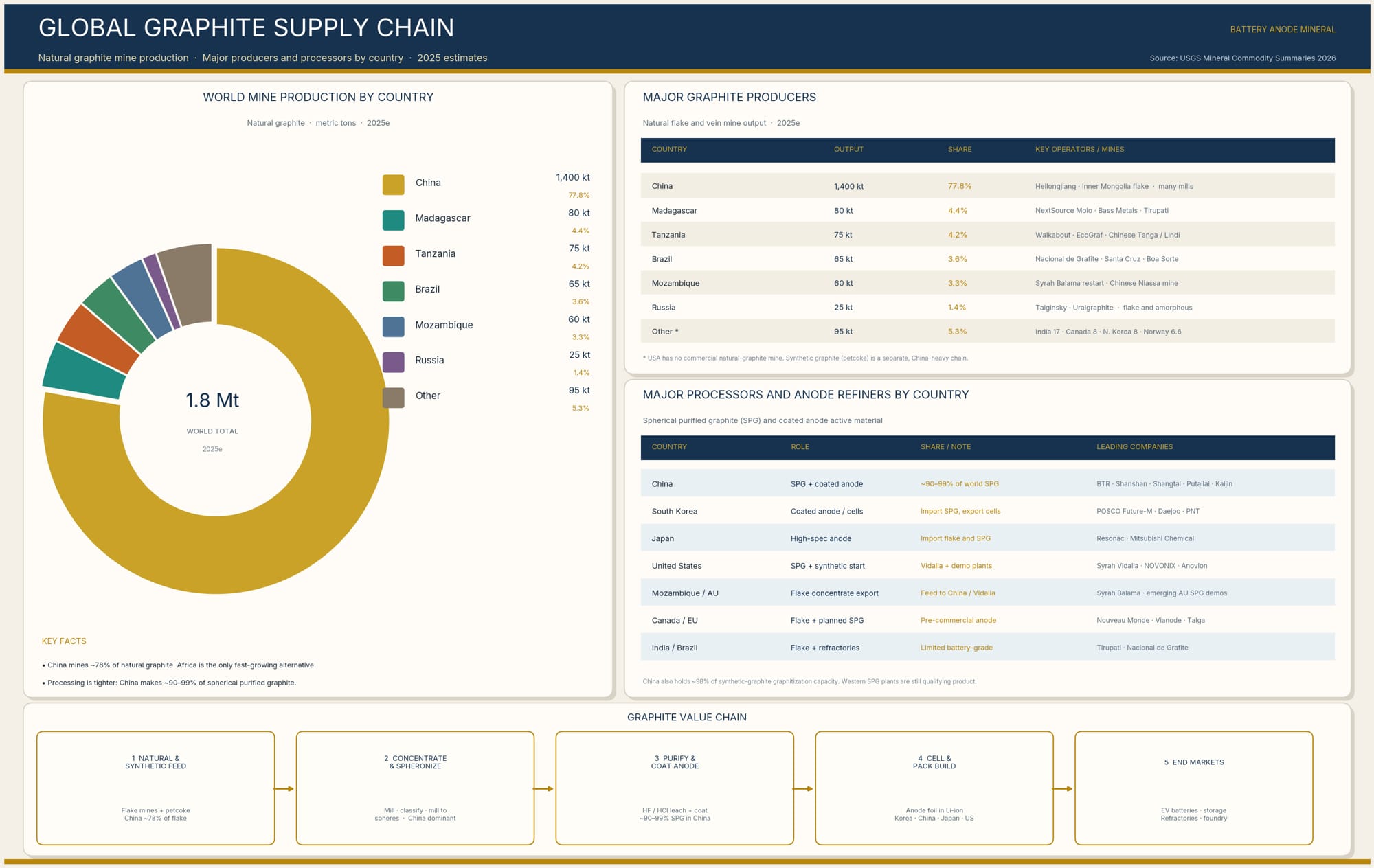The height and width of the screenshot is (868, 1374).
Task: Click the High-spec anode role cell
Action: [x=820, y=539]
